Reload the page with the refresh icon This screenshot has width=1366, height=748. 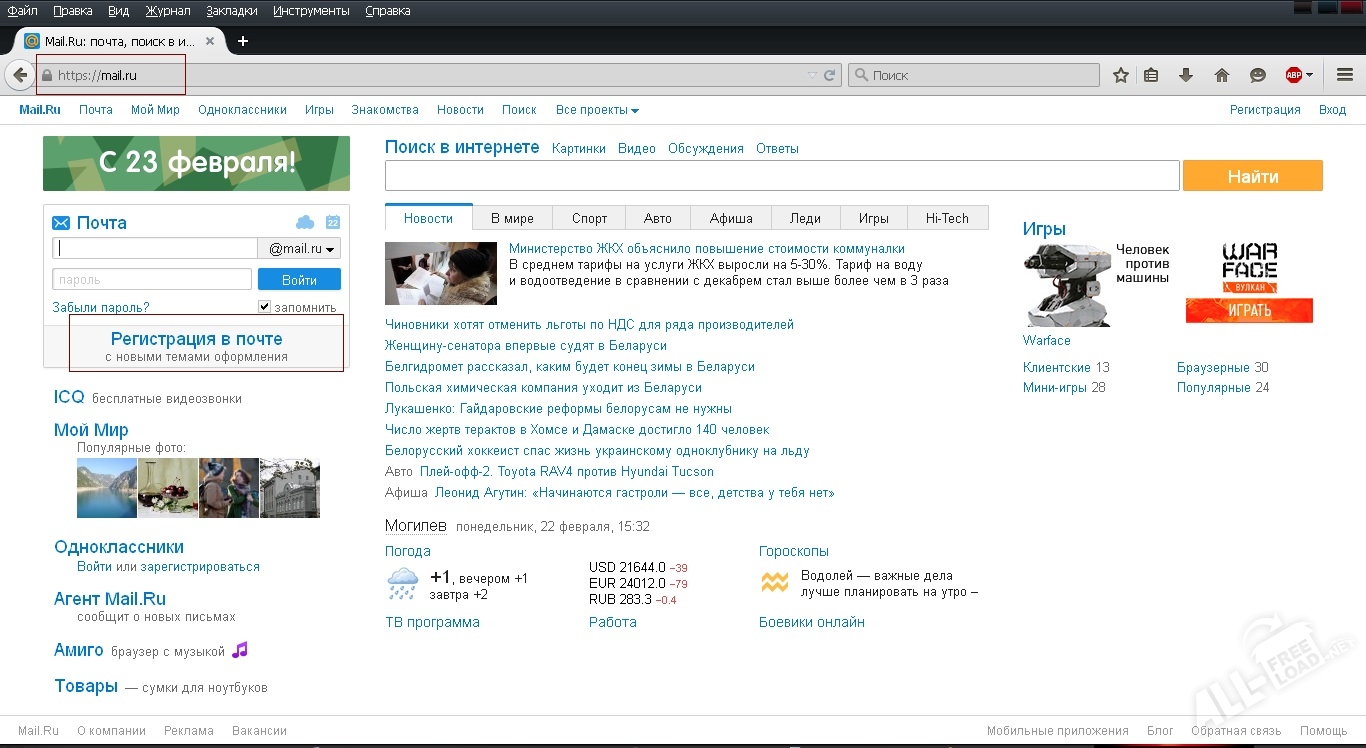[830, 75]
